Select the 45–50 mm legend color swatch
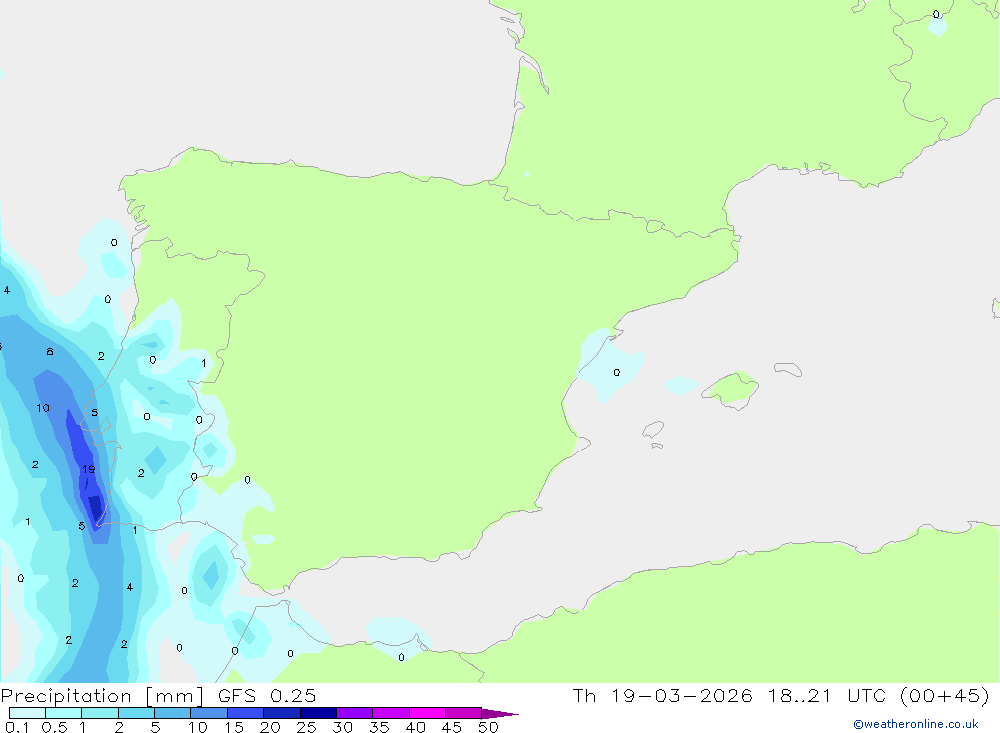 click(x=463, y=713)
